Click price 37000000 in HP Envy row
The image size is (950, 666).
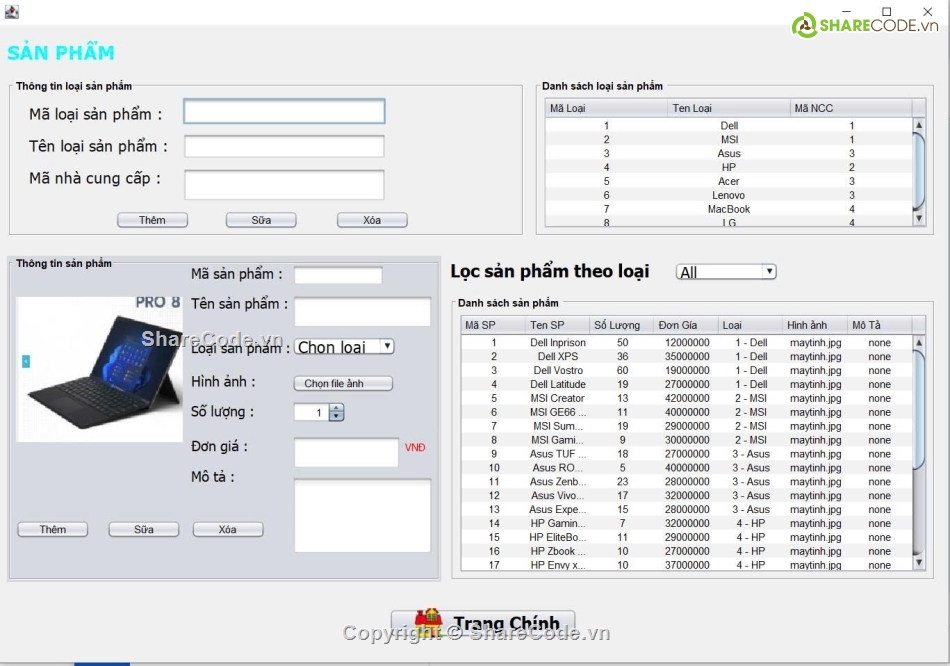(x=687, y=565)
